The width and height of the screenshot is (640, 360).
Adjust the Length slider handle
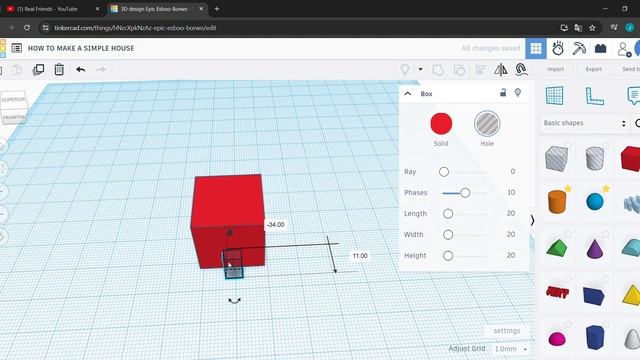[448, 214]
